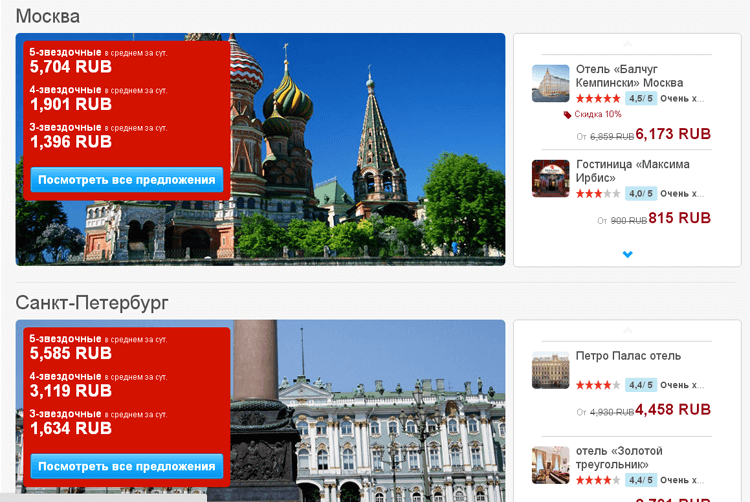The height and width of the screenshot is (502, 750).
Task: Click the discount tag icon near Скидка 10%
Action: click(x=568, y=115)
